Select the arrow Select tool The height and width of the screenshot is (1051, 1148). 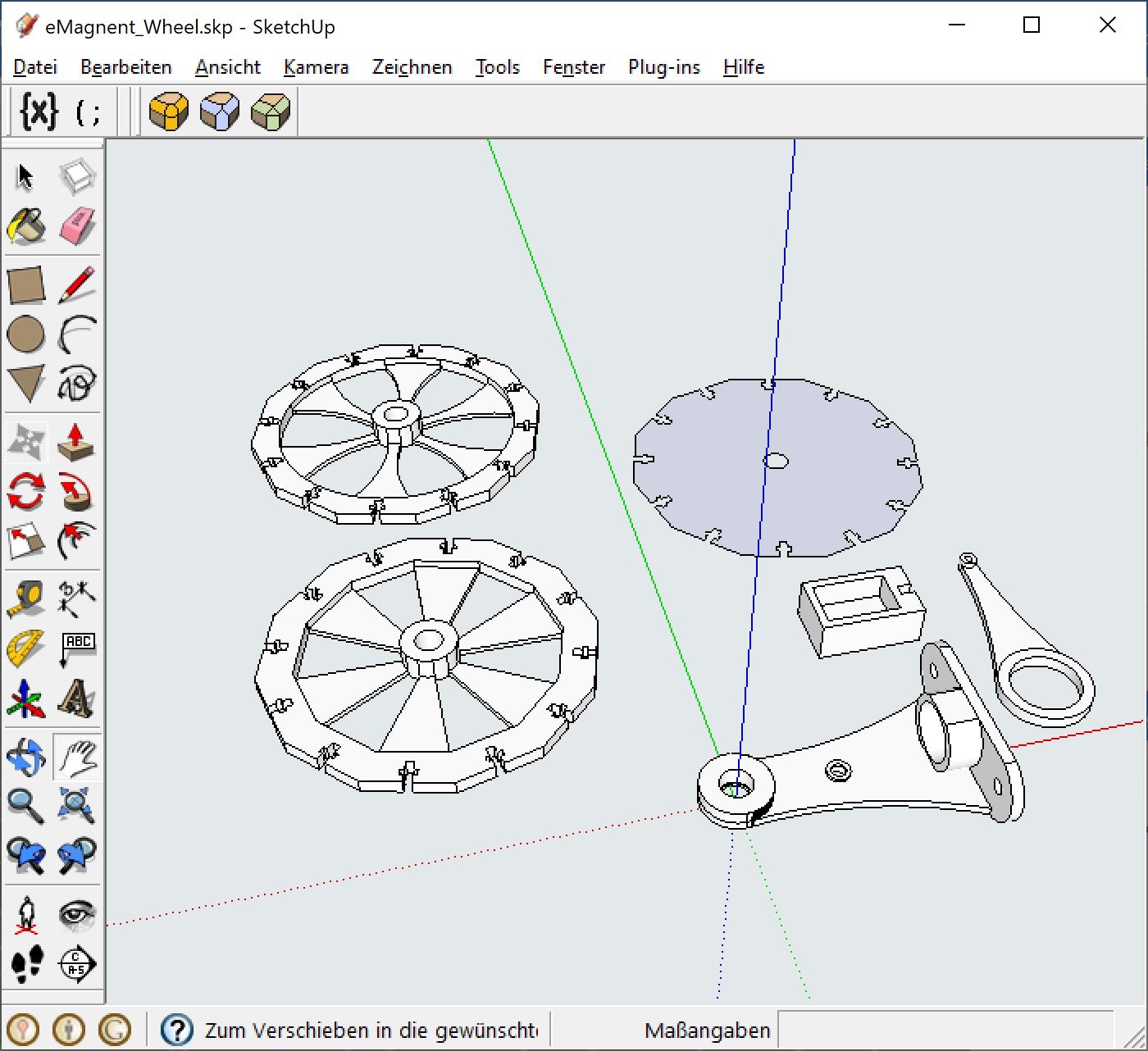tap(25, 176)
